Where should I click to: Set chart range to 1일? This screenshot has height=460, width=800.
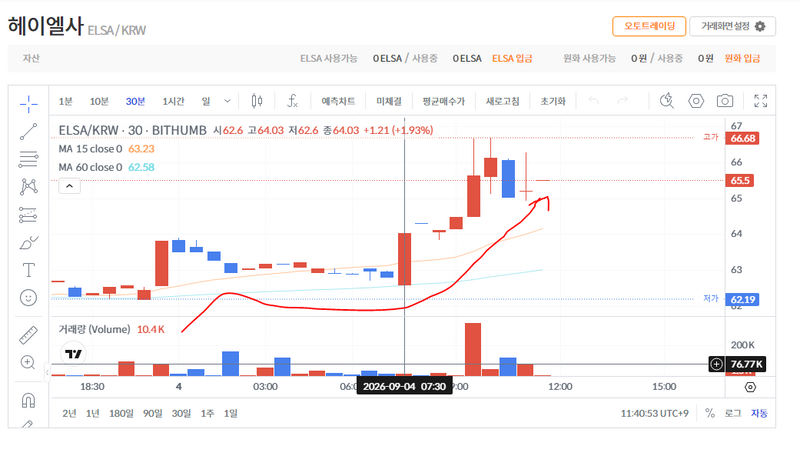231,413
